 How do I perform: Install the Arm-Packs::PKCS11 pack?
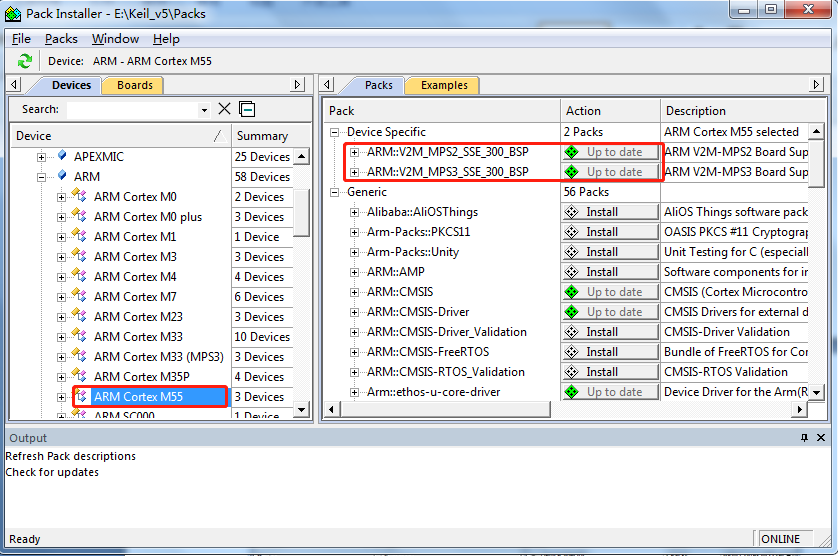tap(610, 232)
